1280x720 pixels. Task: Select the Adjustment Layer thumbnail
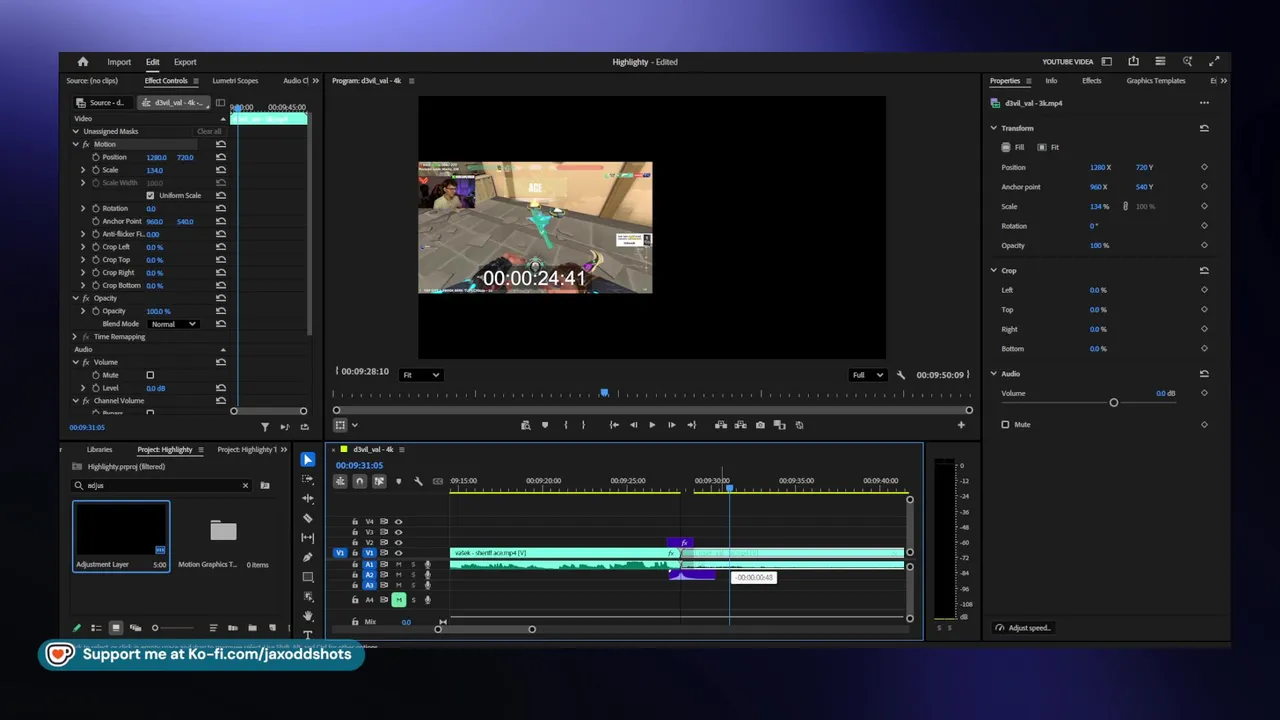[x=121, y=530]
